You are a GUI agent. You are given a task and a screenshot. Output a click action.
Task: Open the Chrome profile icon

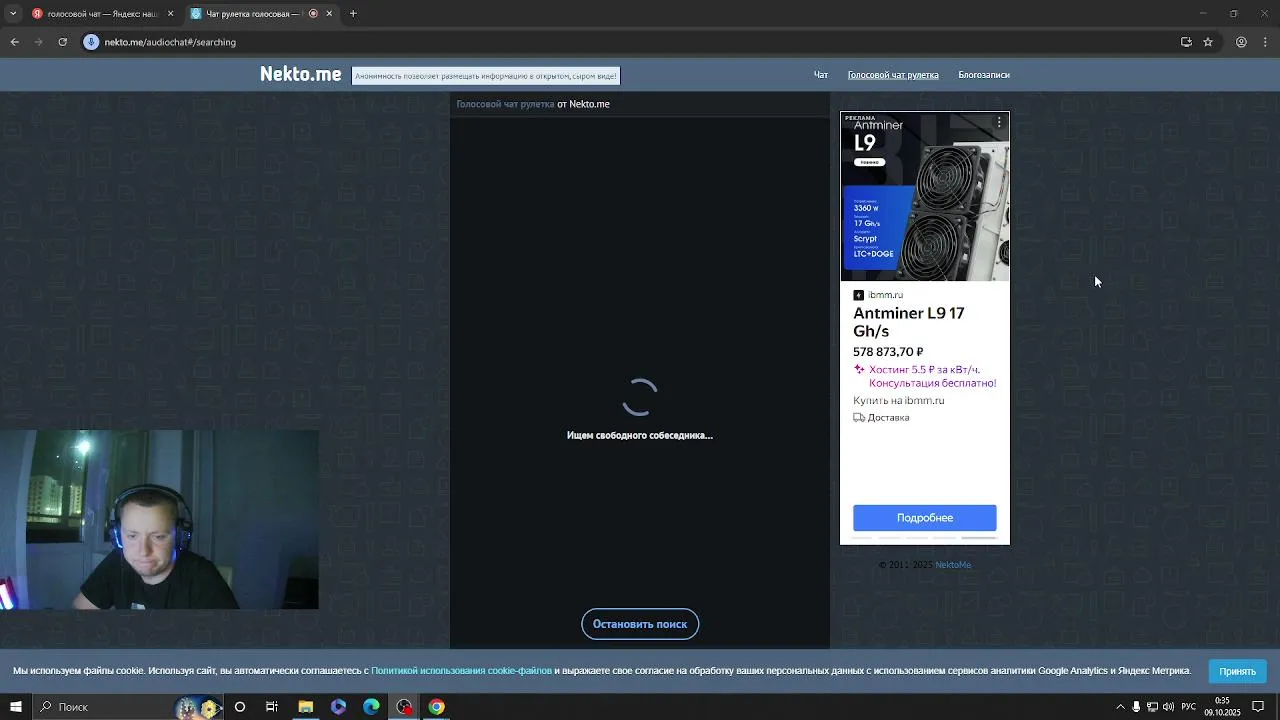coord(1241,42)
